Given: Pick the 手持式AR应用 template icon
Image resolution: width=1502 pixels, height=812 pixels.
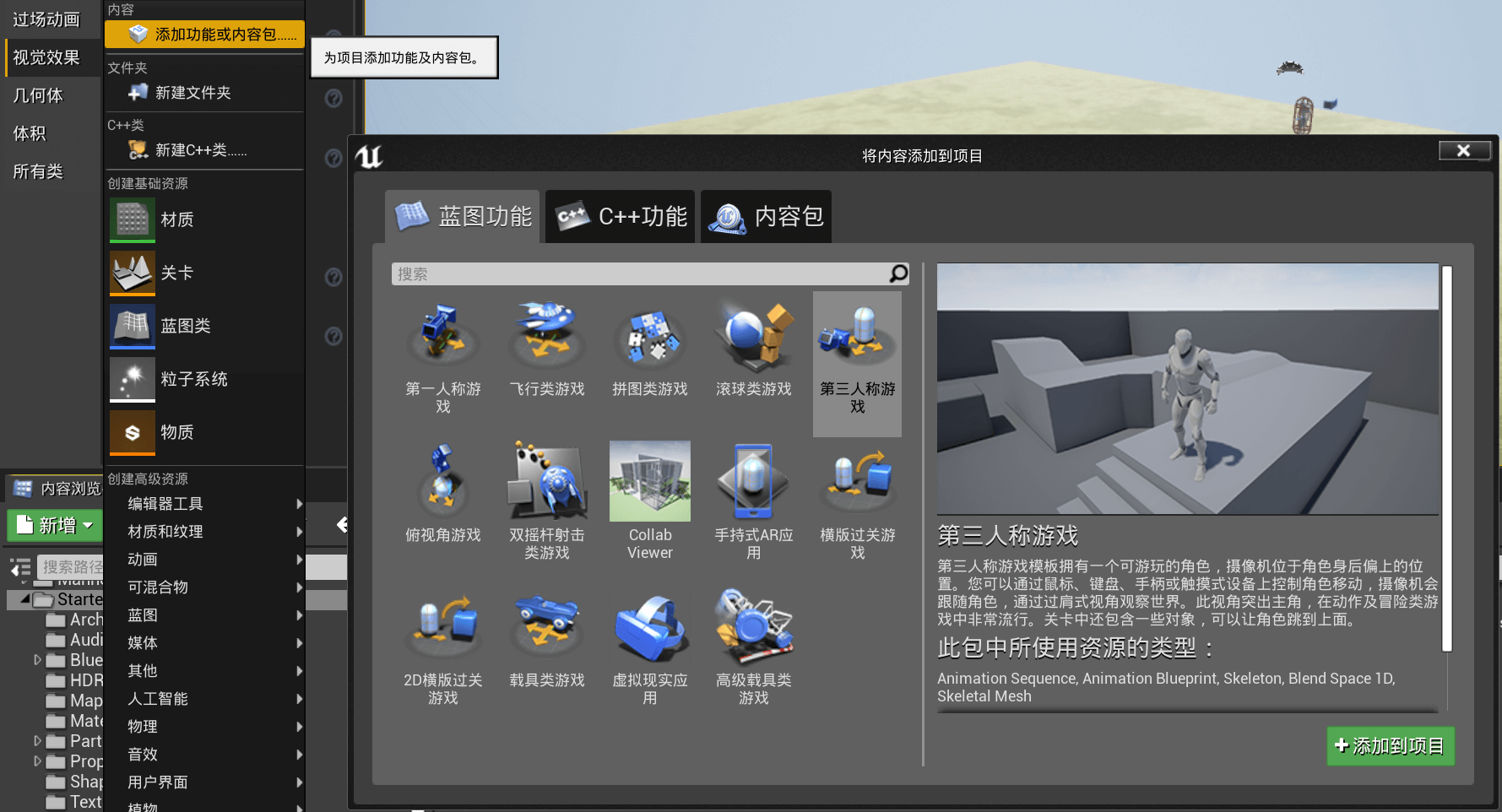Looking at the screenshot, I should [754, 481].
